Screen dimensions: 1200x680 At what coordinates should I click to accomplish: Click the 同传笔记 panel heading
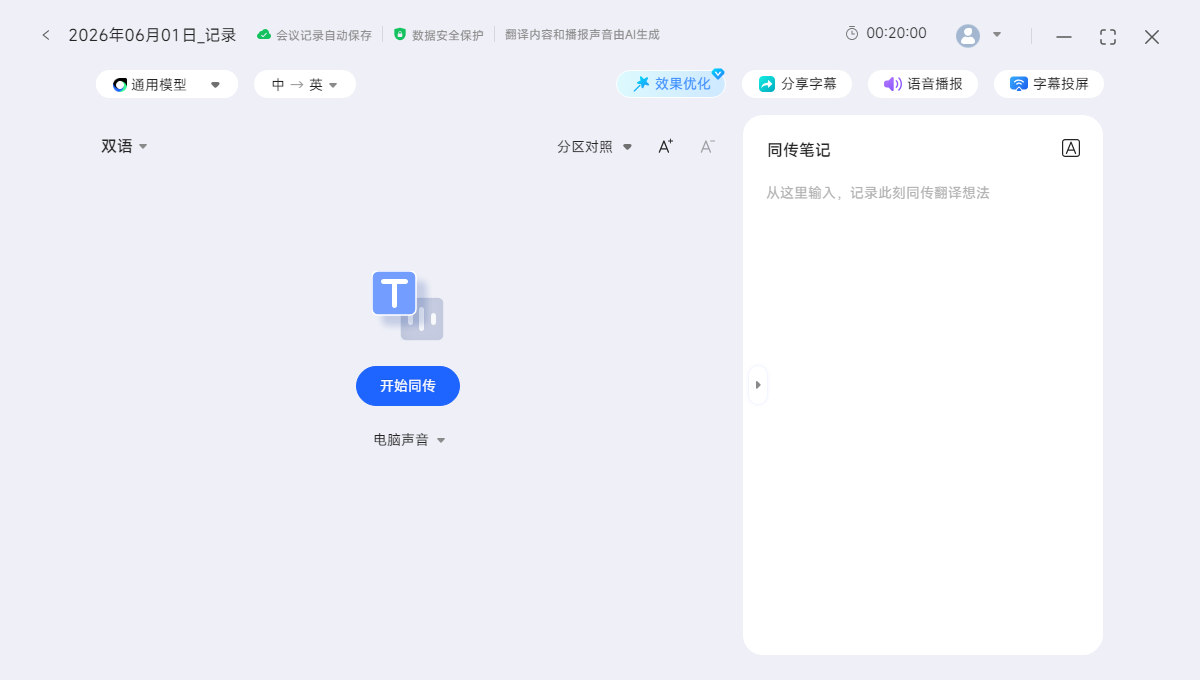tap(799, 150)
